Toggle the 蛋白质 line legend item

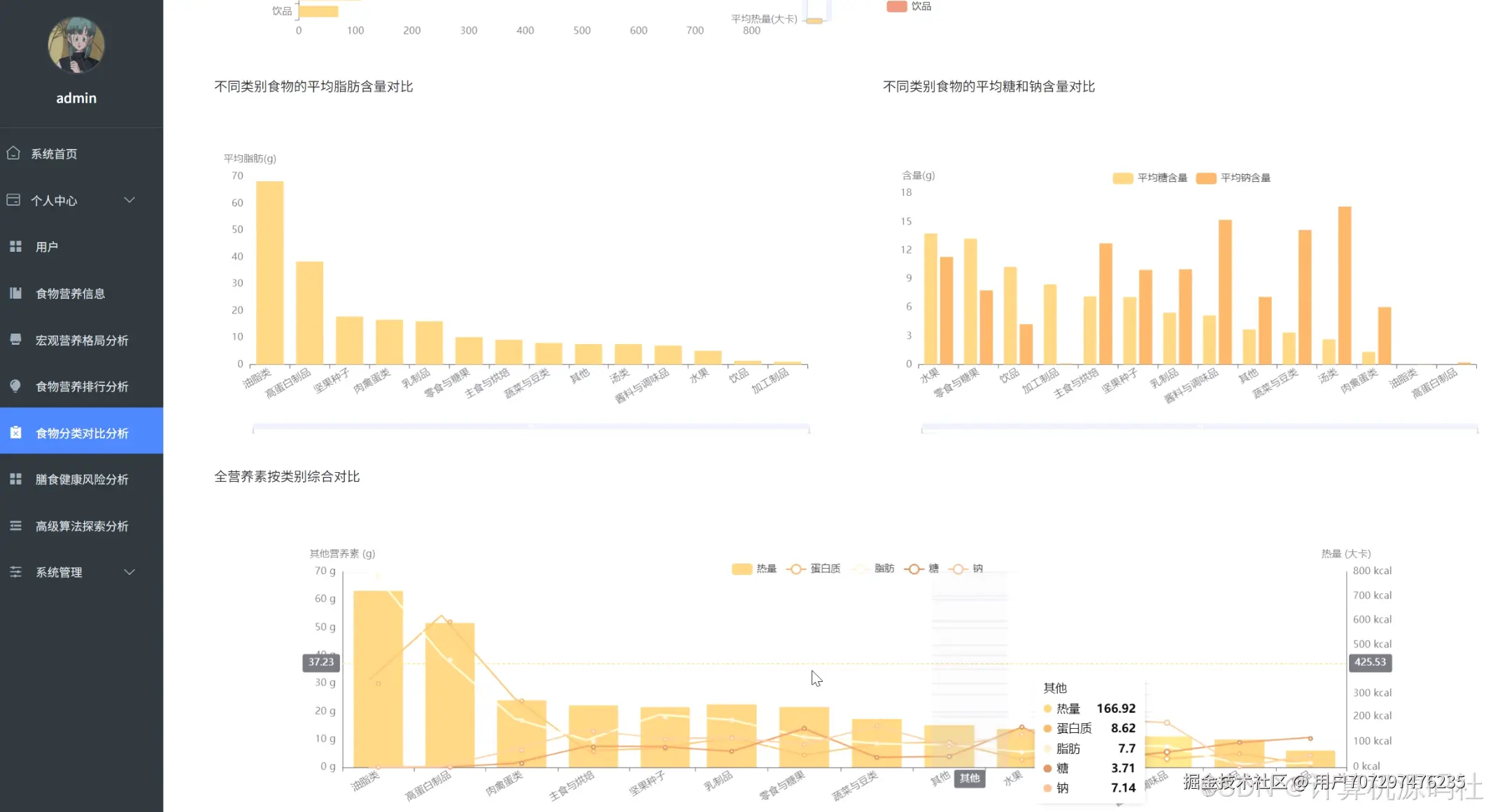click(x=814, y=569)
